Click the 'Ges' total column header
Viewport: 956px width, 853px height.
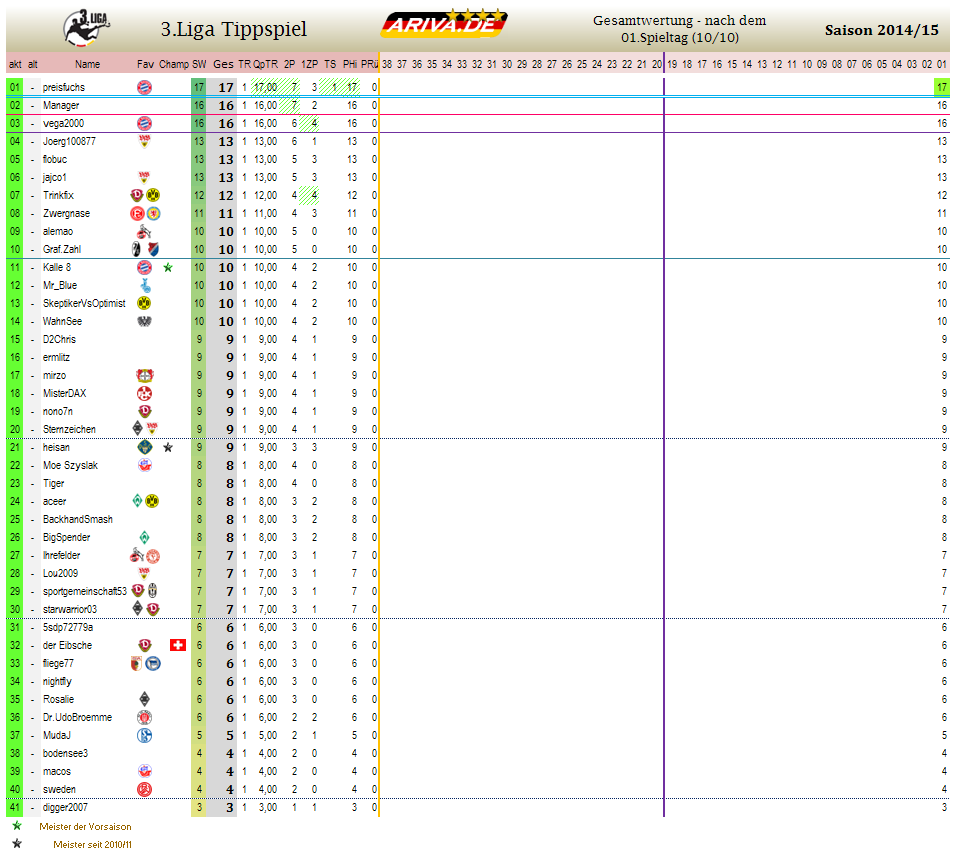point(223,64)
